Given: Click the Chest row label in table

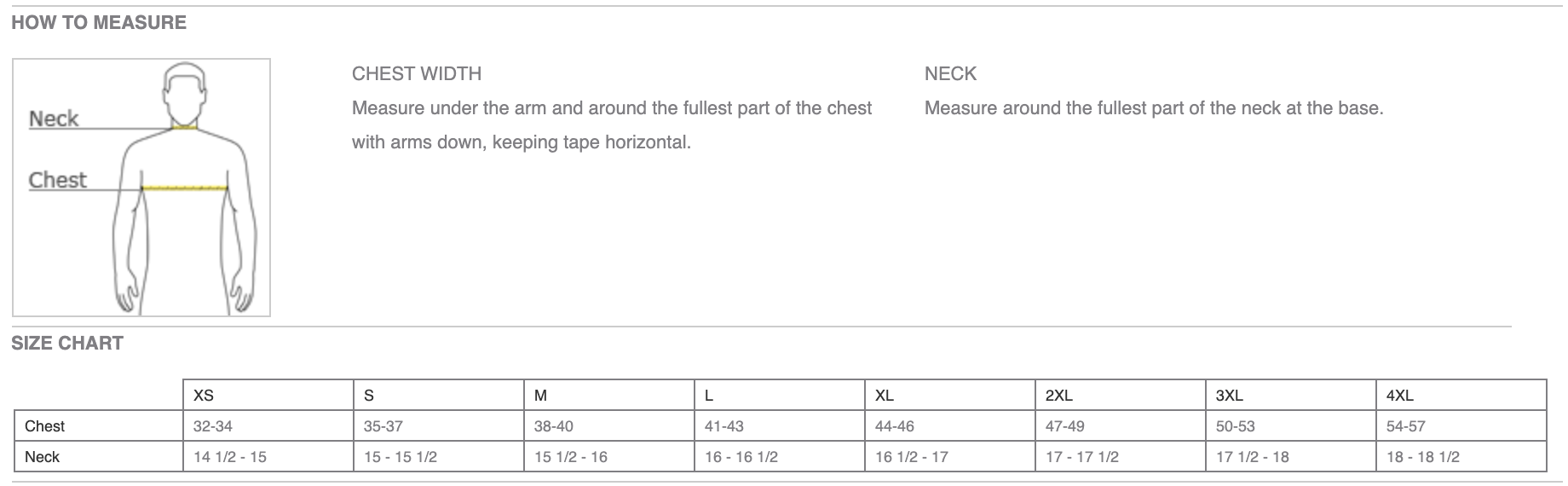Looking at the screenshot, I should tap(44, 426).
